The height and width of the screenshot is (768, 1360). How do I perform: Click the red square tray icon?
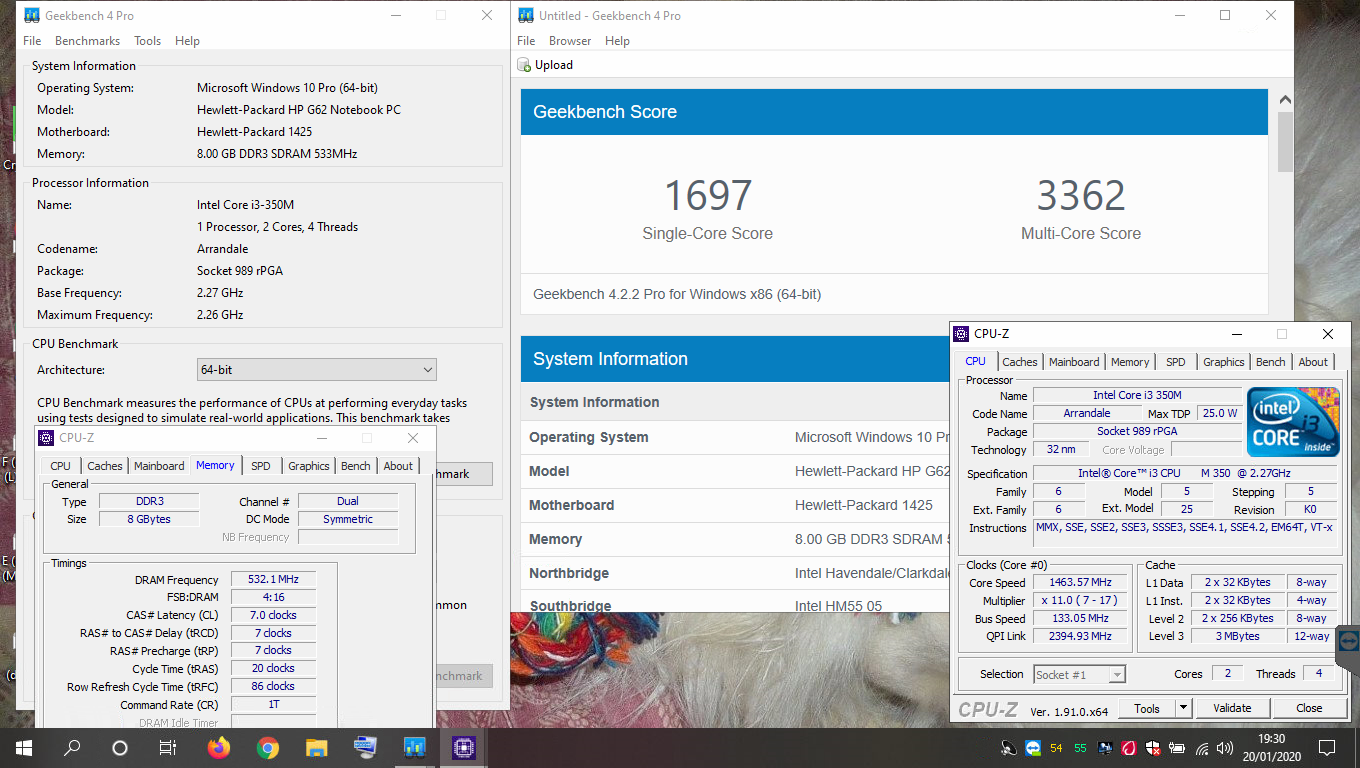coord(1129,748)
